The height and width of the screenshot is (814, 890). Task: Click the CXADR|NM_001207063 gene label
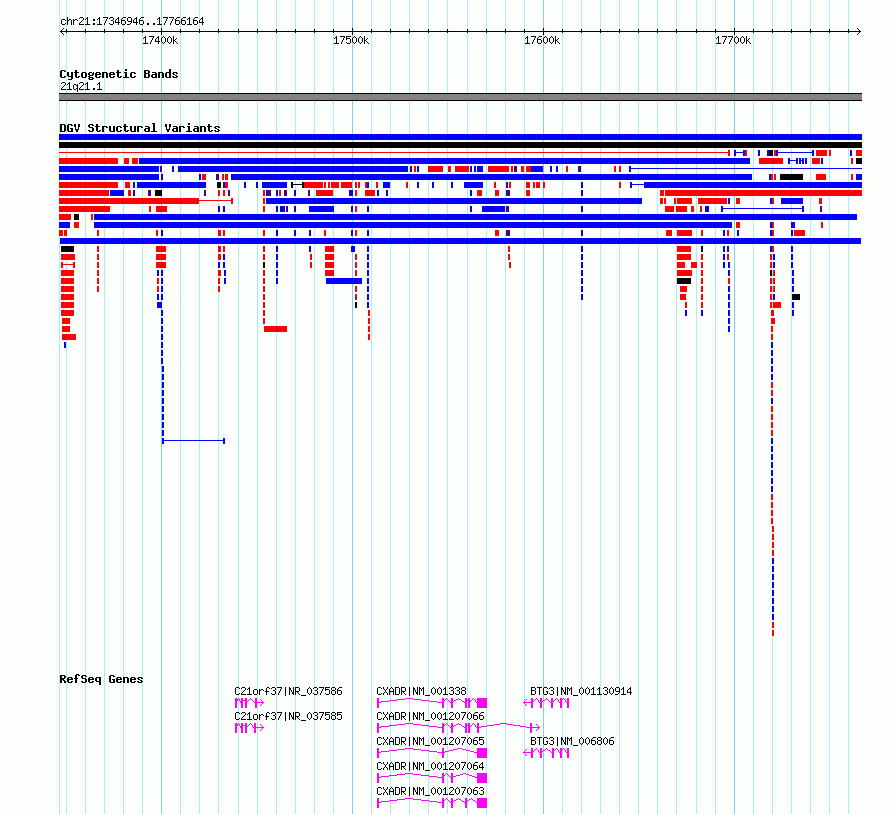coord(430,791)
